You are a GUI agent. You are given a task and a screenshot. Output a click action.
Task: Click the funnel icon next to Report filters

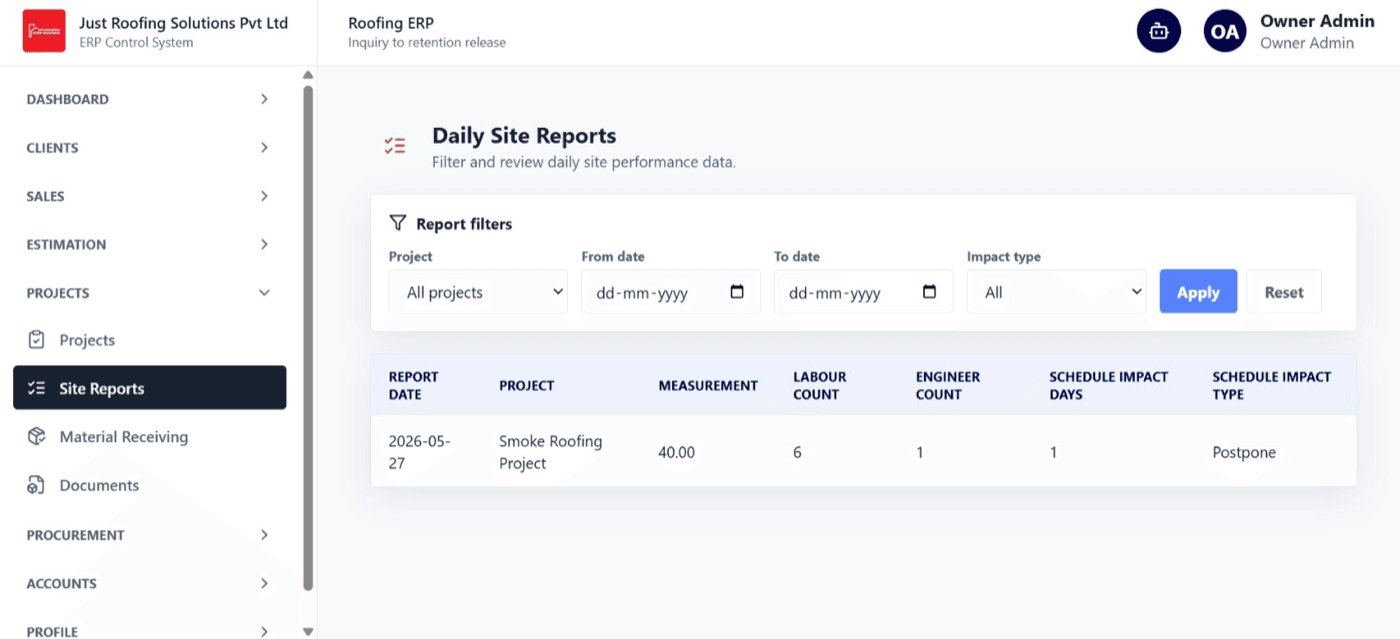(398, 223)
